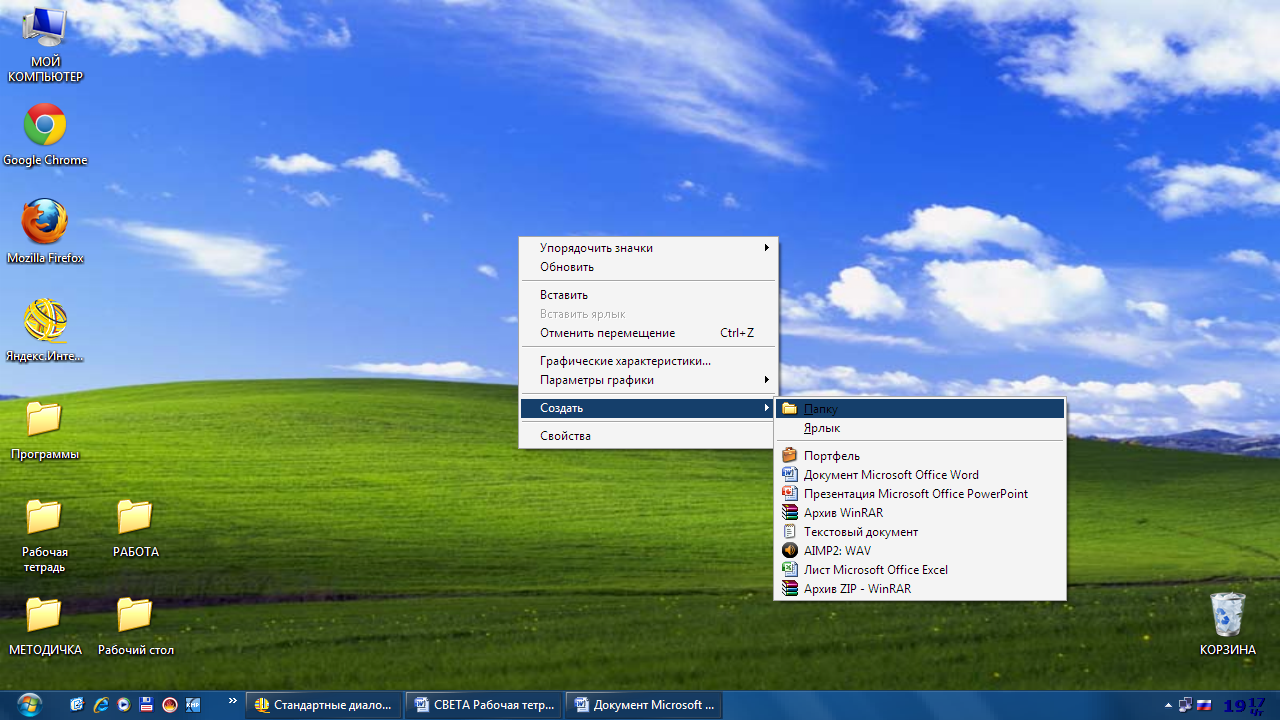Open the МОЙ КОМПЬЮТЕР desktop icon
The height and width of the screenshot is (720, 1280).
click(x=44, y=44)
